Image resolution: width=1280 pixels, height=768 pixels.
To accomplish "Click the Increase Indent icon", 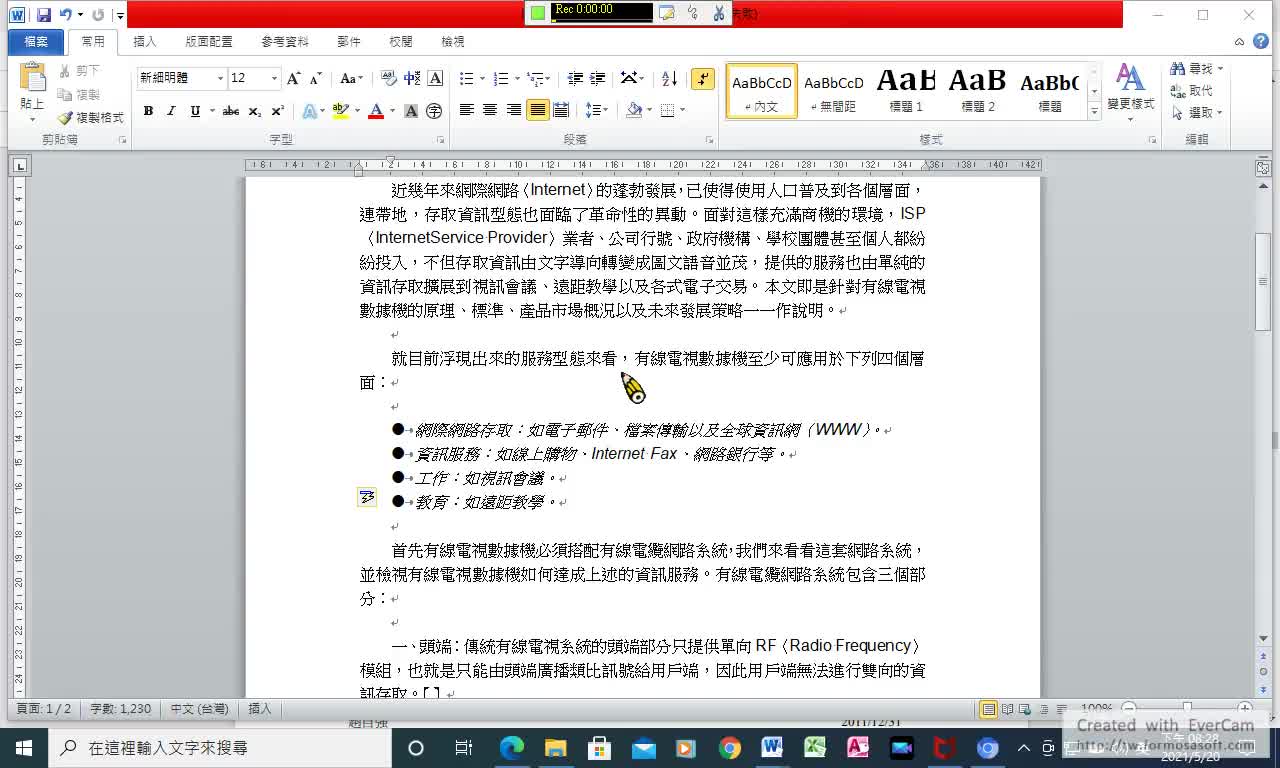I will point(598,78).
